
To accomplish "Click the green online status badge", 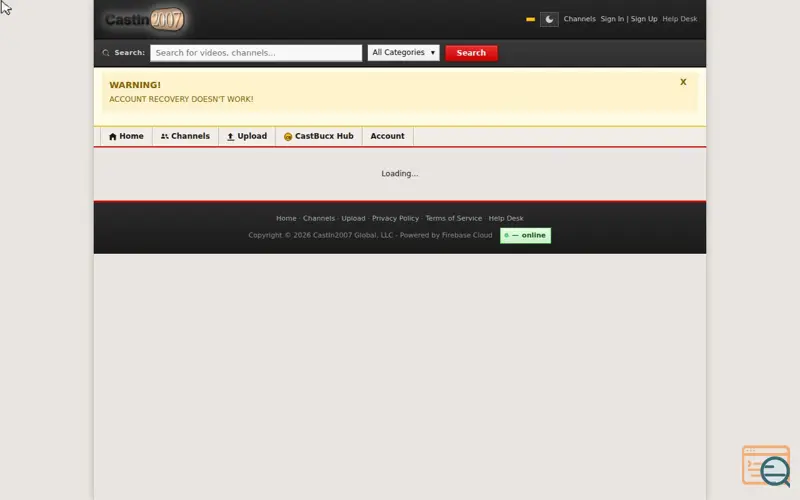I will click(x=525, y=235).
